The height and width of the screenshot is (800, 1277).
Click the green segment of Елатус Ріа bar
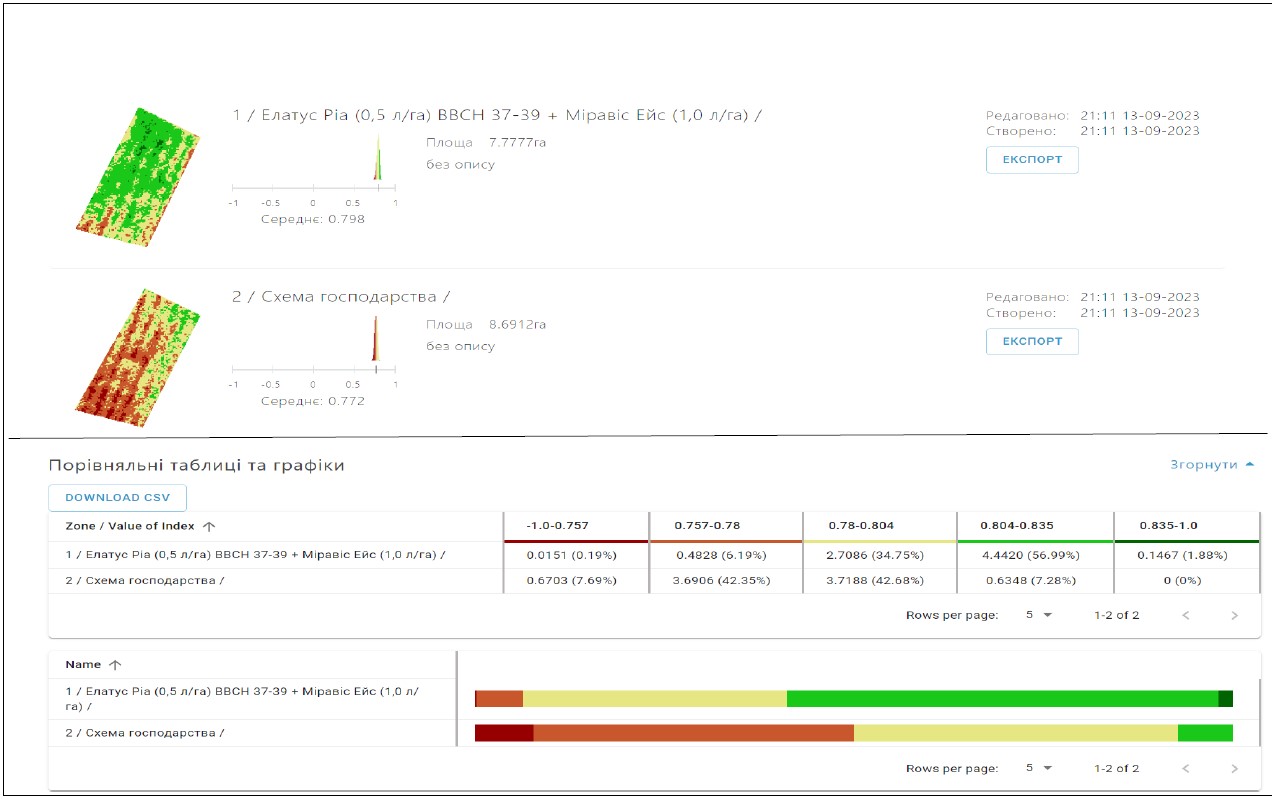[1002, 698]
